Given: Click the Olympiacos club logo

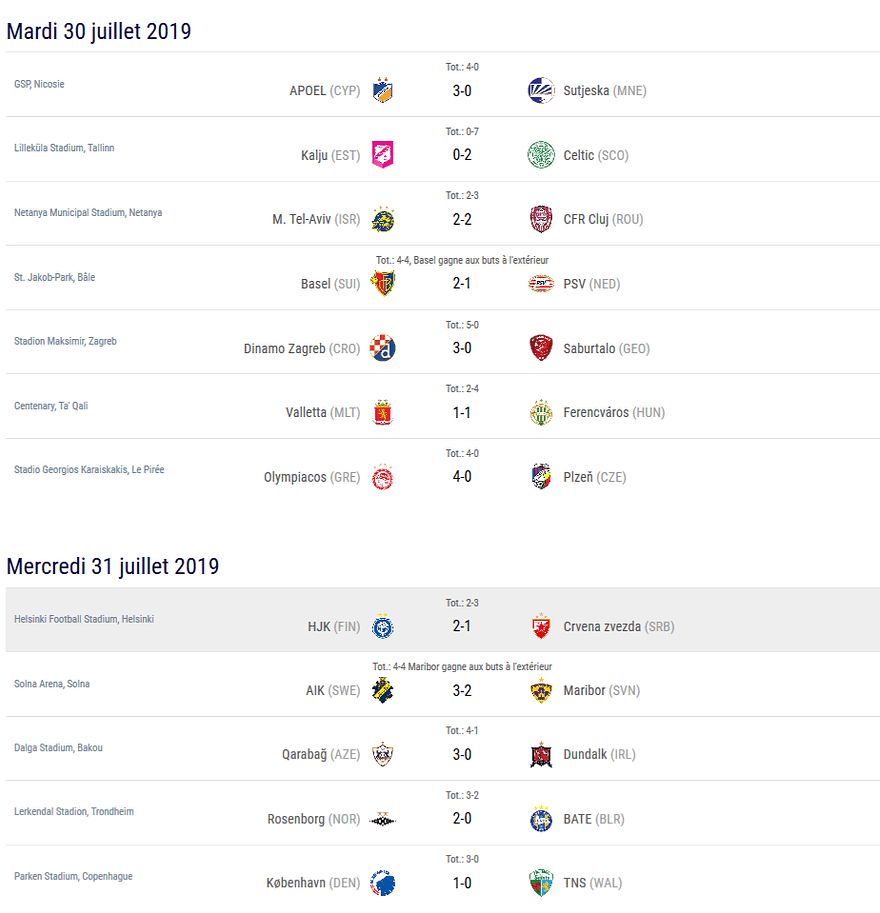Looking at the screenshot, I should 382,477.
